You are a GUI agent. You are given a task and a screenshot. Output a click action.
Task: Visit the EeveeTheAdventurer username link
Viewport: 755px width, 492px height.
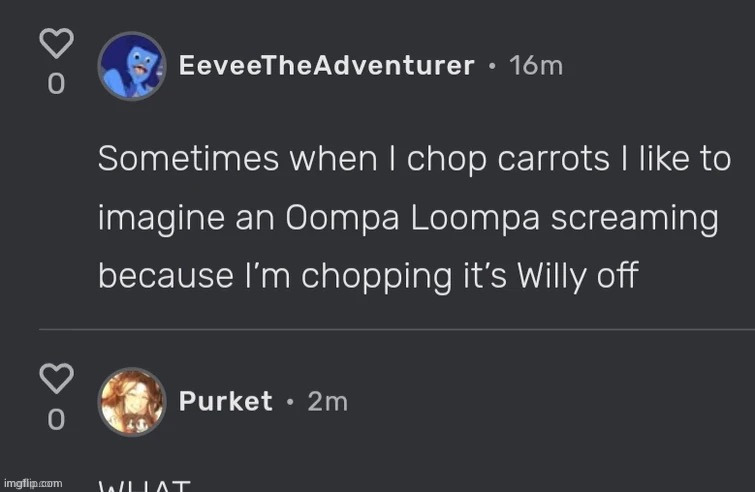pos(326,65)
